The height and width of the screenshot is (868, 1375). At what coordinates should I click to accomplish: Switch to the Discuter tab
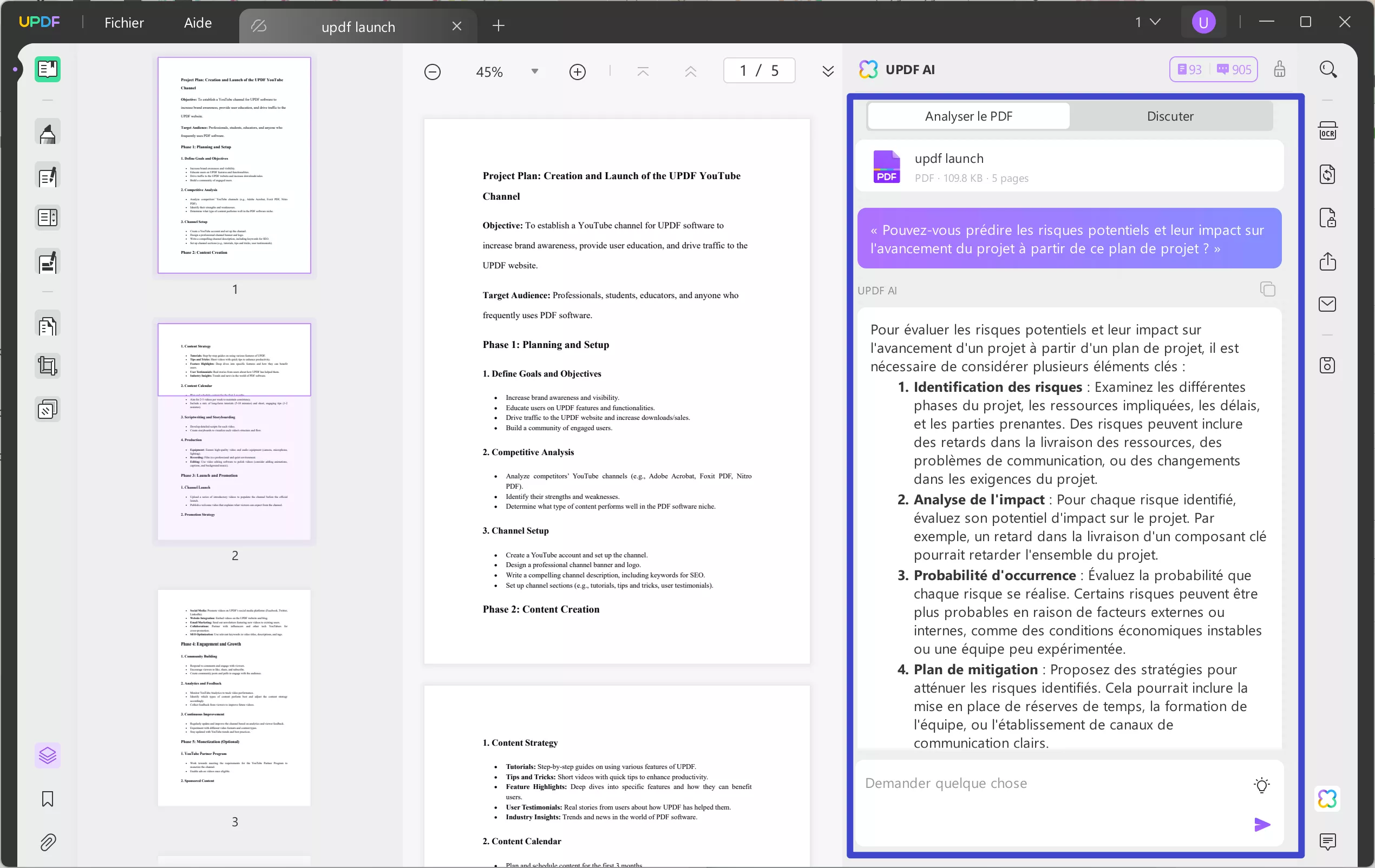[1170, 116]
